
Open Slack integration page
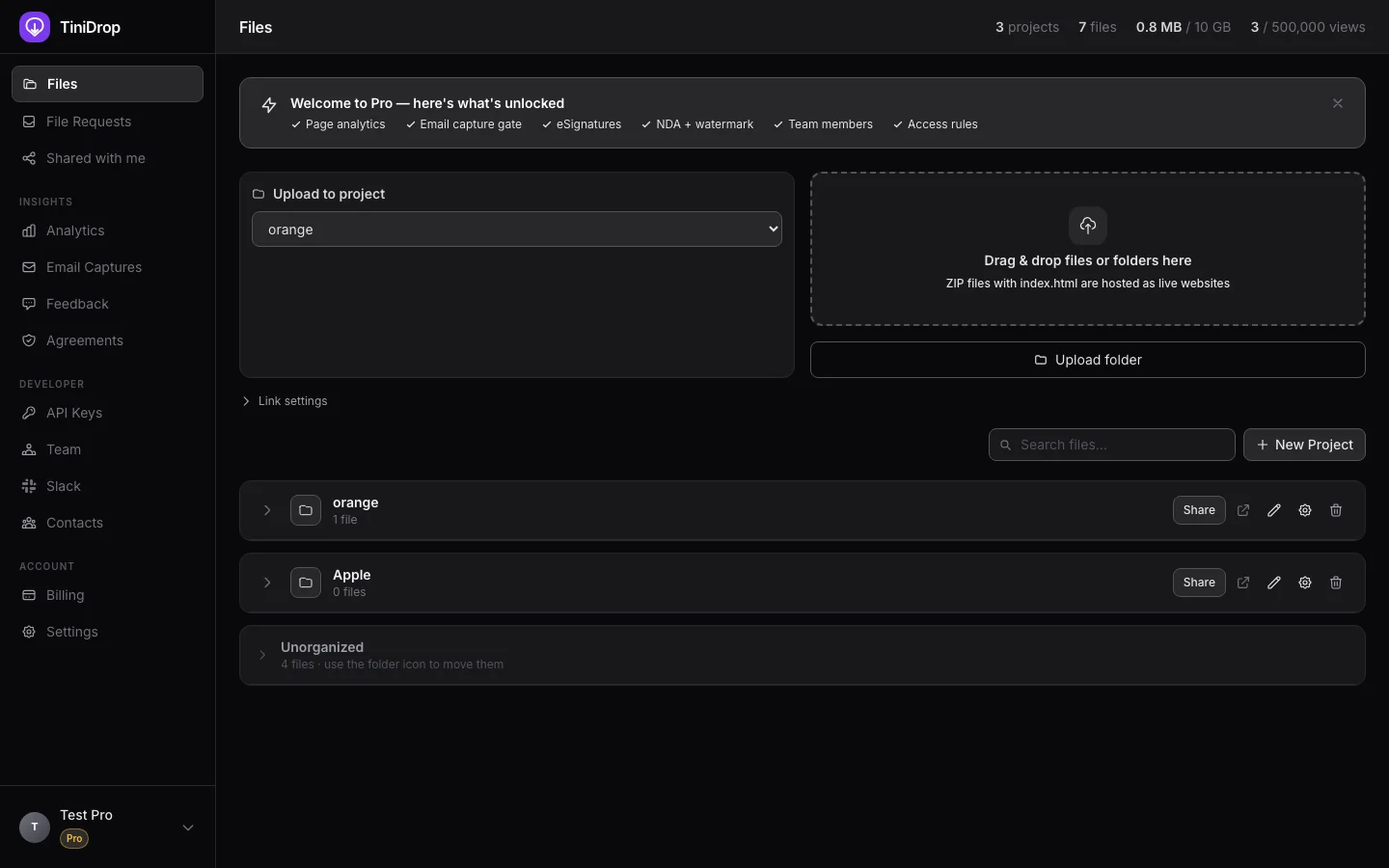point(107,486)
